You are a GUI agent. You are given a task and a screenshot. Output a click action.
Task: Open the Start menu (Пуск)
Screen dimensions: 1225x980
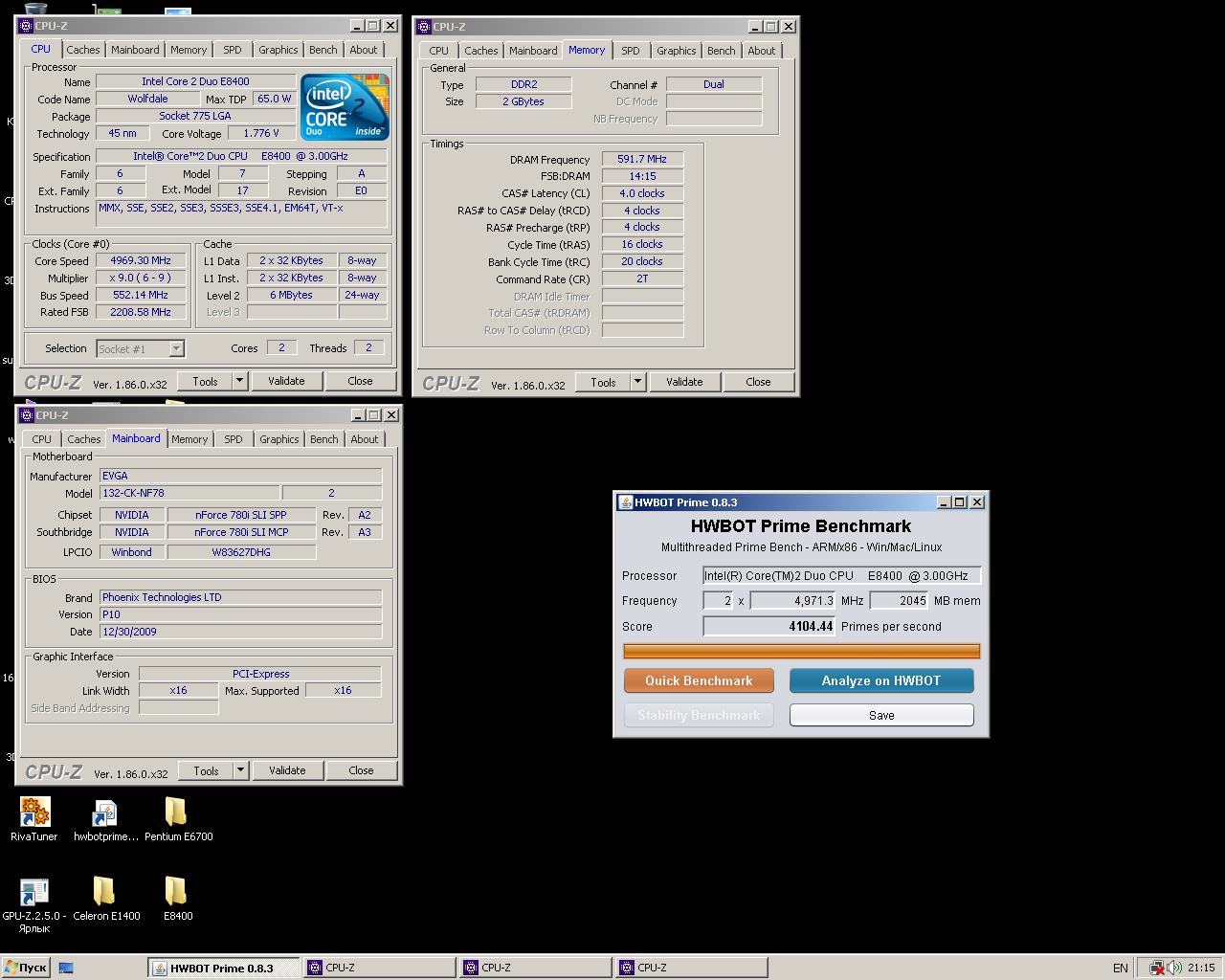[25, 968]
